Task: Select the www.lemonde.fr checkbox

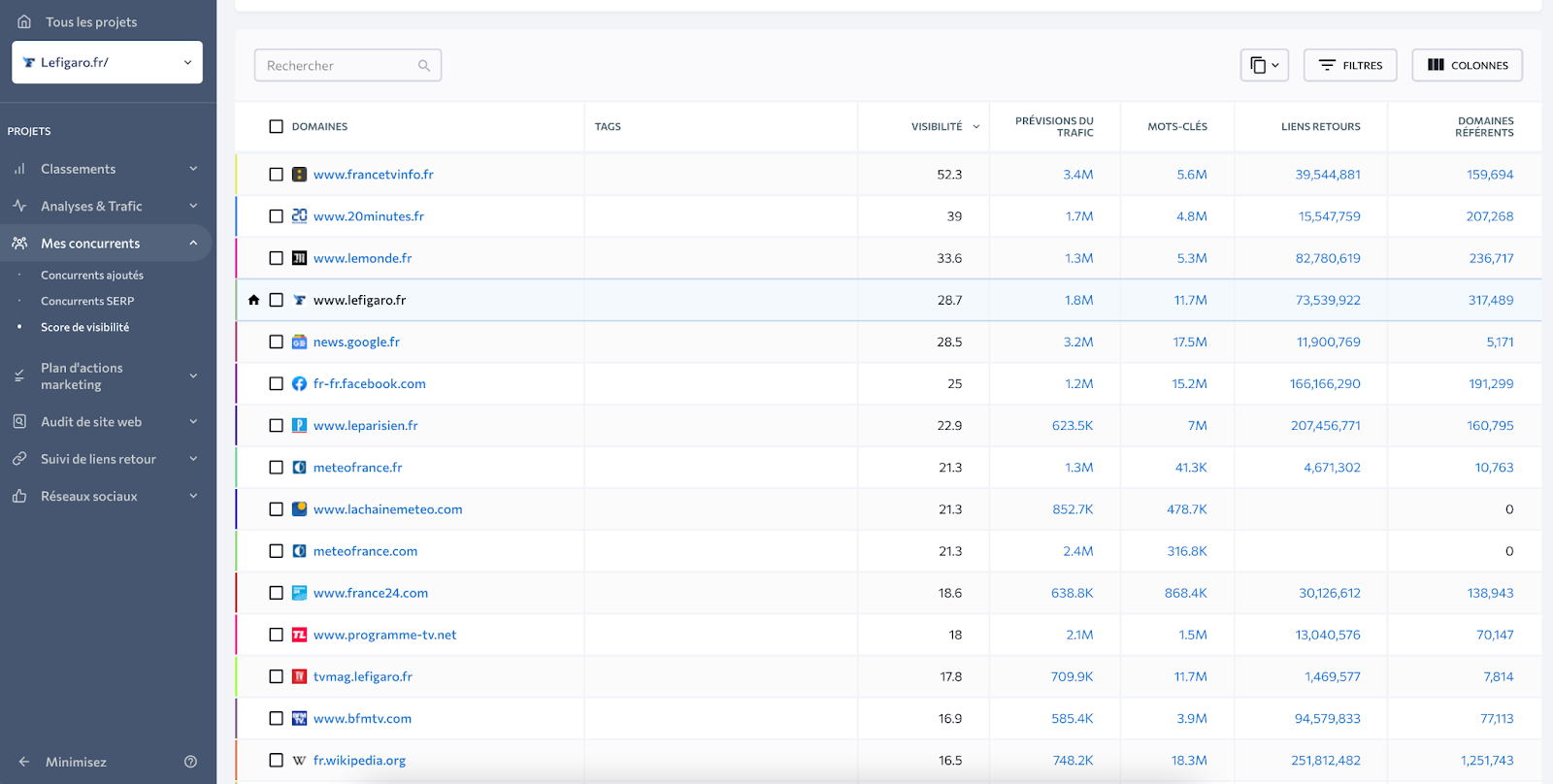Action: click(276, 258)
